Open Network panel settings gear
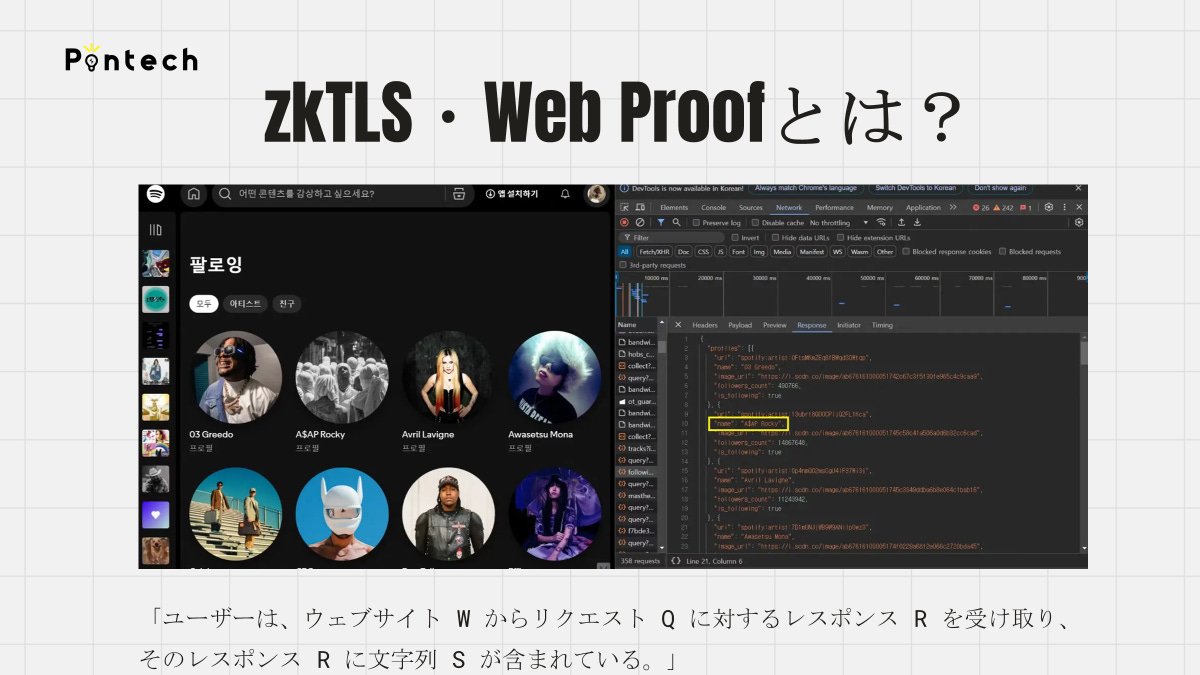The height and width of the screenshot is (675, 1200). pos(1079,222)
